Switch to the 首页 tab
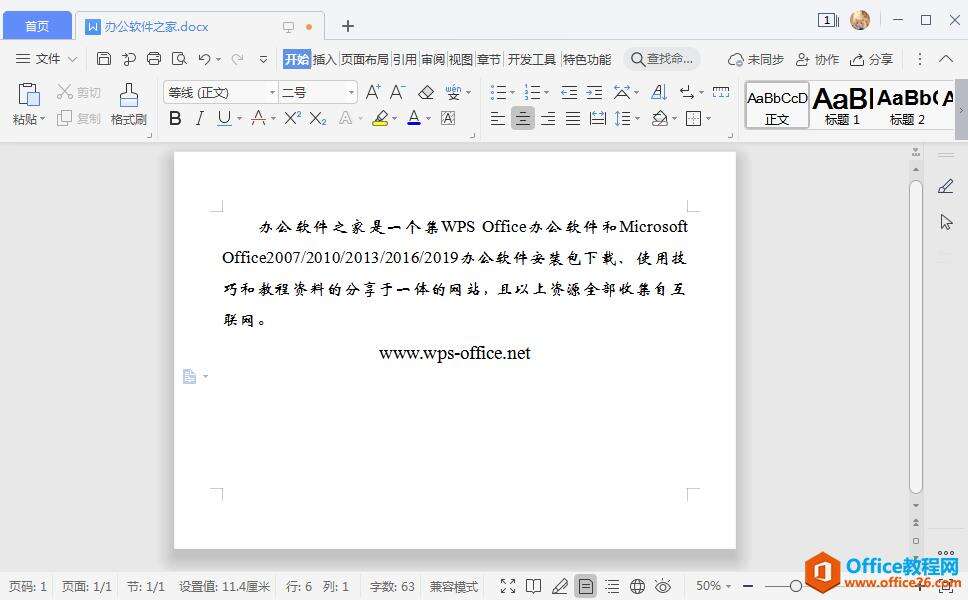 [37, 26]
